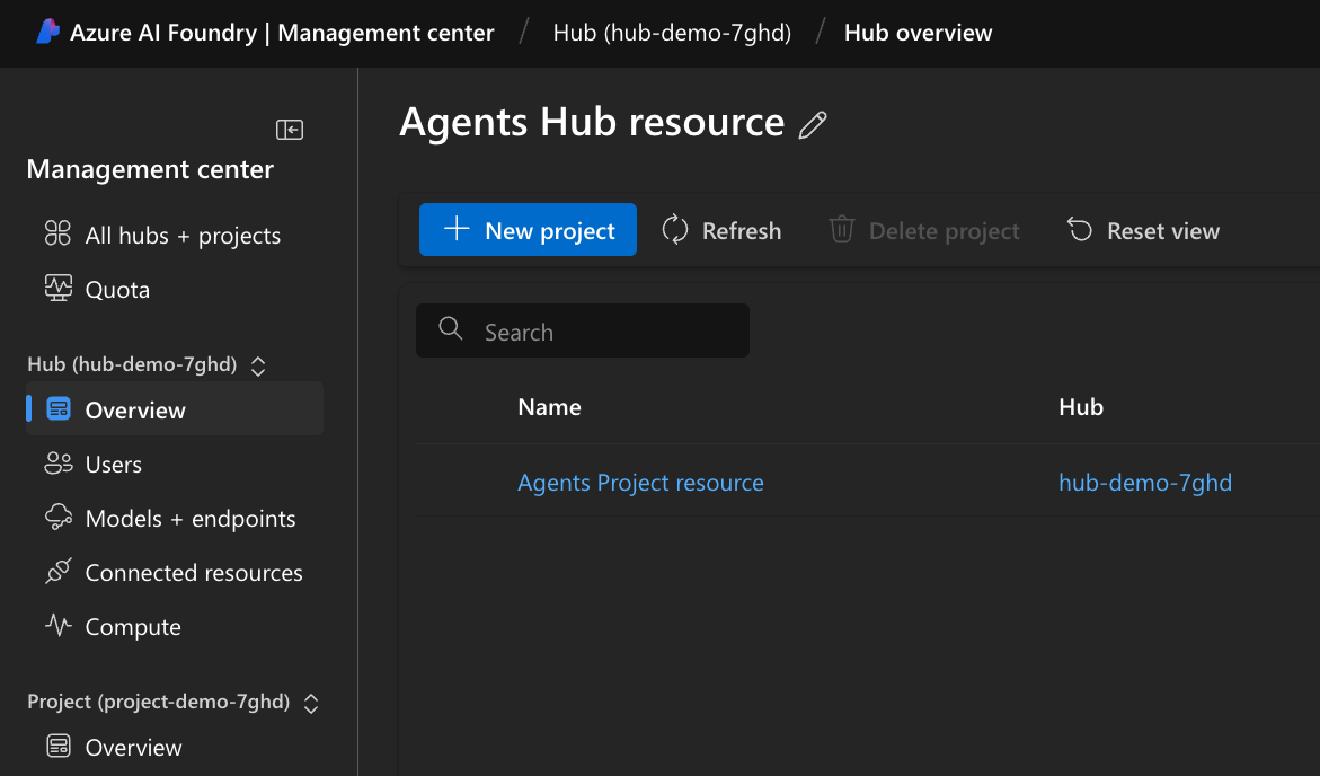The image size is (1320, 776).
Task: Open the Agents Project resource link
Action: (640, 482)
